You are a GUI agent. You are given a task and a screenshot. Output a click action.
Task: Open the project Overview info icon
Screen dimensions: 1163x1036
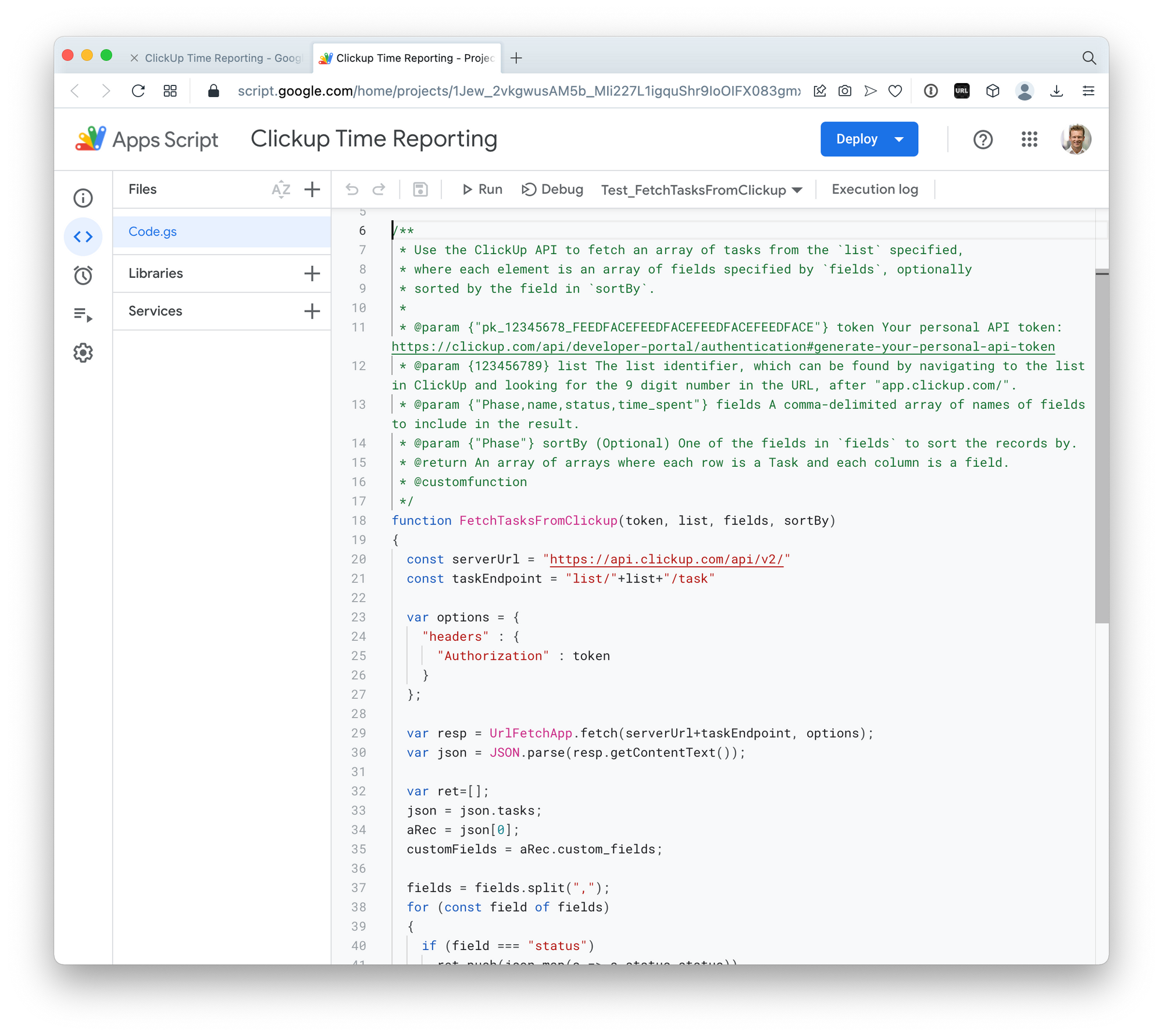[83, 198]
